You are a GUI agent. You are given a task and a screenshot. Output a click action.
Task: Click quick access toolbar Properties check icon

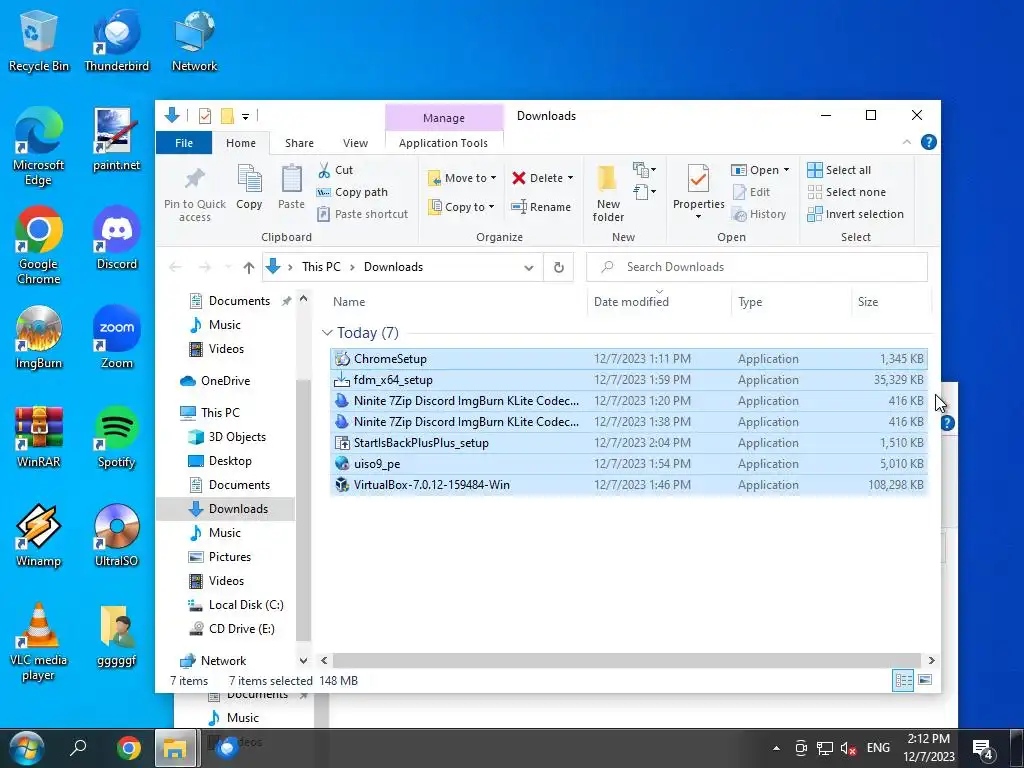click(x=205, y=116)
